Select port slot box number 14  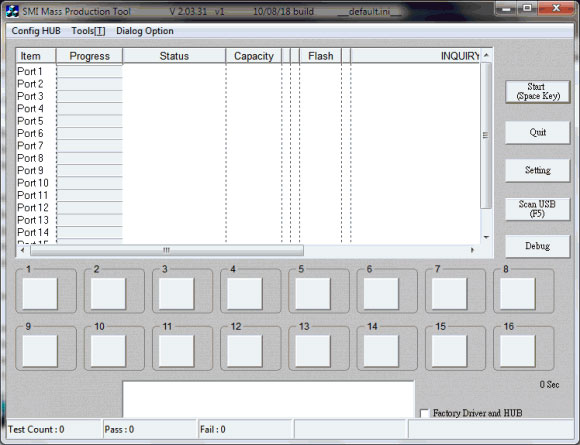381,351
